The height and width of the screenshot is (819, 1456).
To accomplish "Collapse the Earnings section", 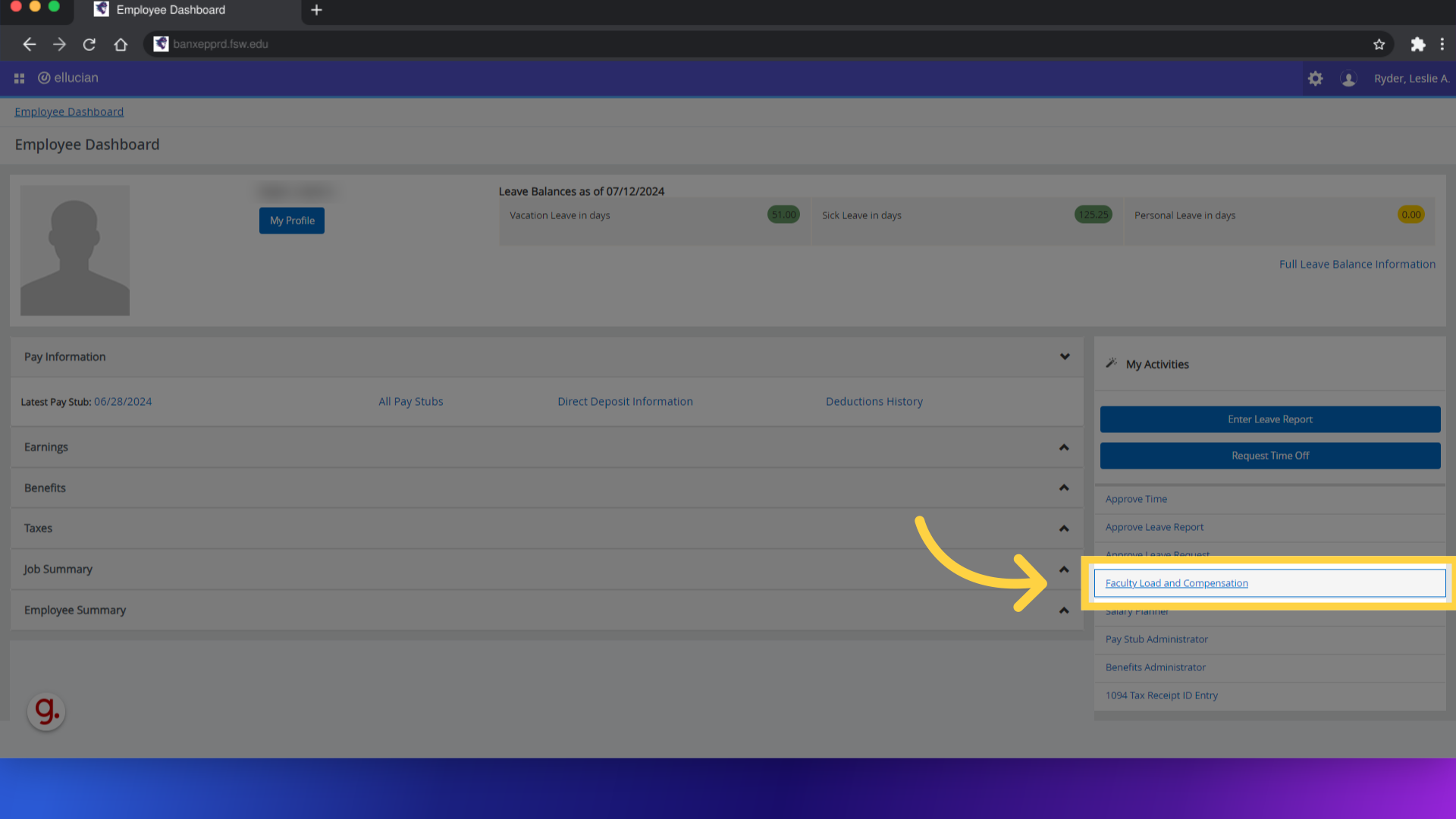I will (x=1064, y=447).
